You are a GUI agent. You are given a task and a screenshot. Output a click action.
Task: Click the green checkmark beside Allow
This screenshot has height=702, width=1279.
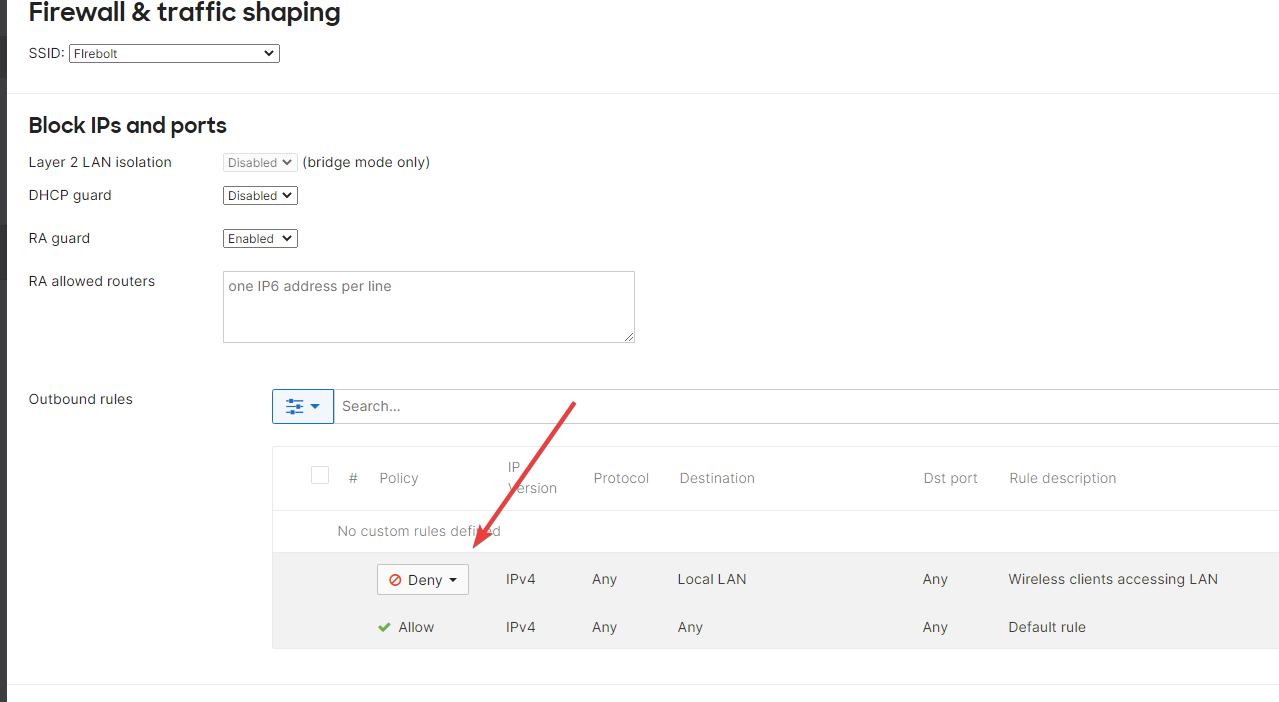pos(384,627)
